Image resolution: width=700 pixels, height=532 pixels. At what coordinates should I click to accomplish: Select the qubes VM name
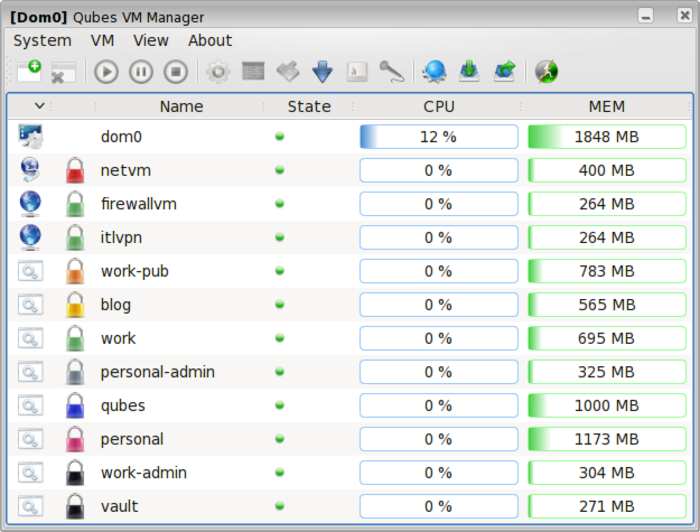123,406
